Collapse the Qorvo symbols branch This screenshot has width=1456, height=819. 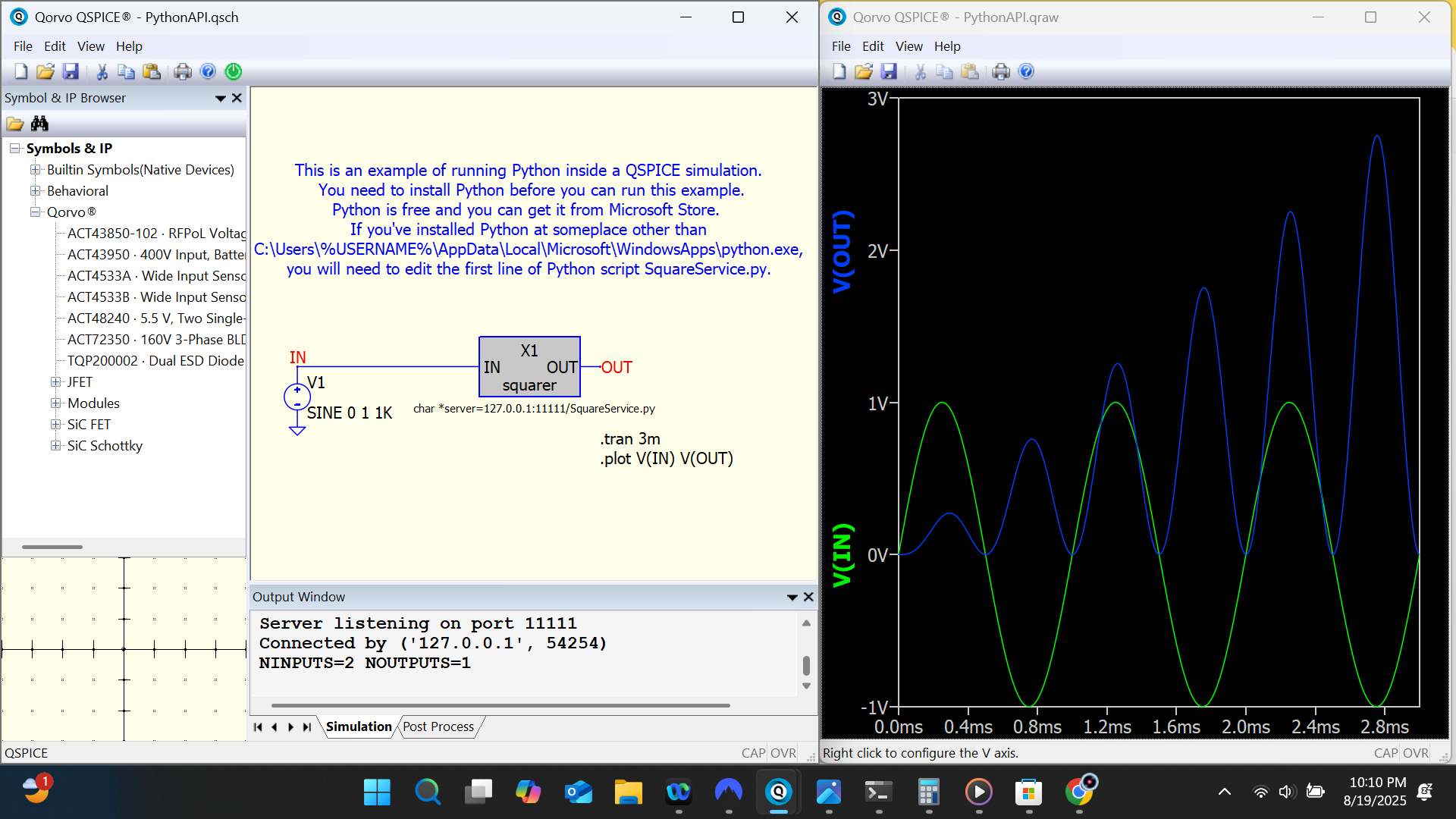[36, 212]
